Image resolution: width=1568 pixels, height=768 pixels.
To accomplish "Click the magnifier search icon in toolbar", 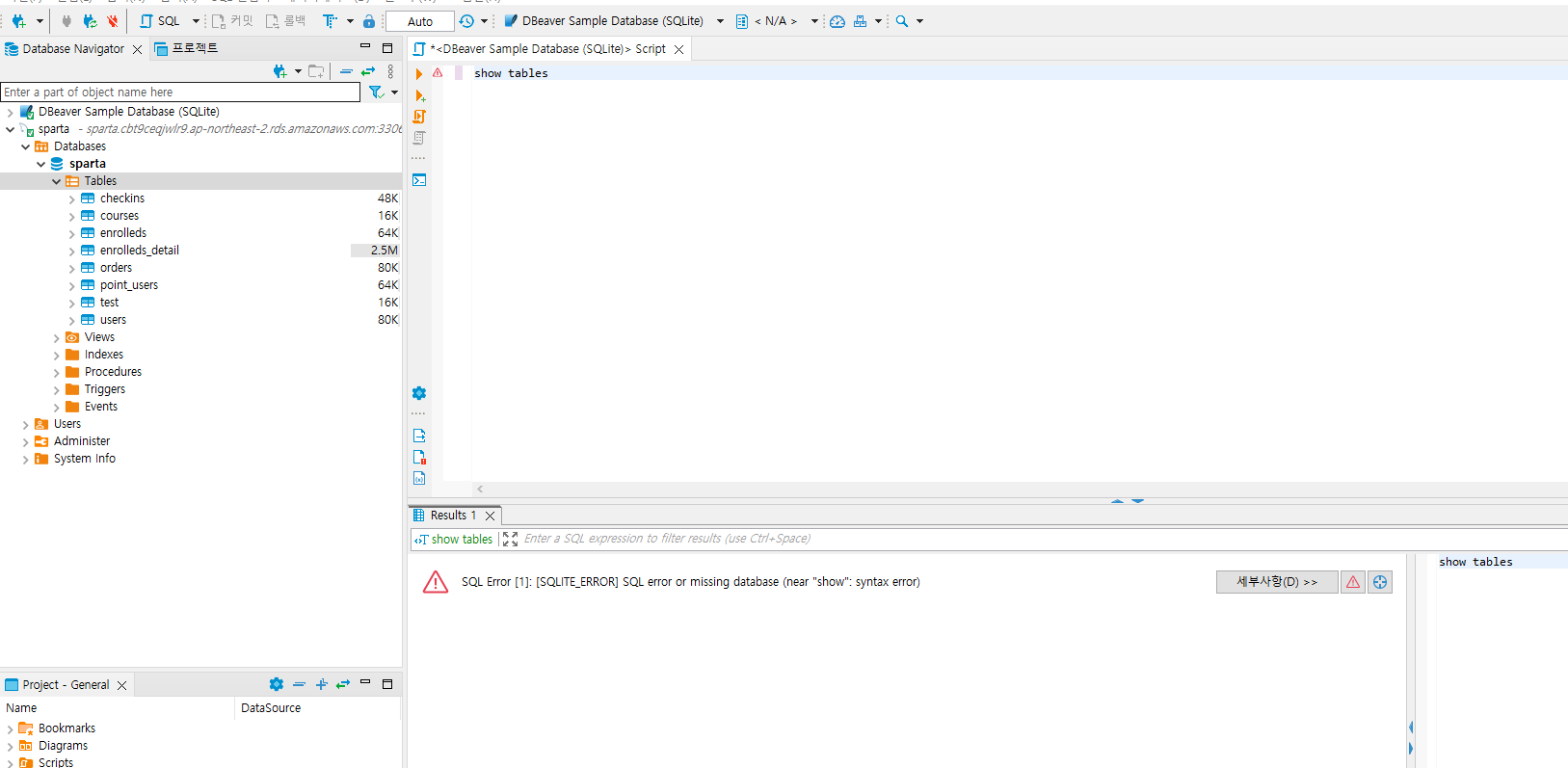I will click(902, 21).
